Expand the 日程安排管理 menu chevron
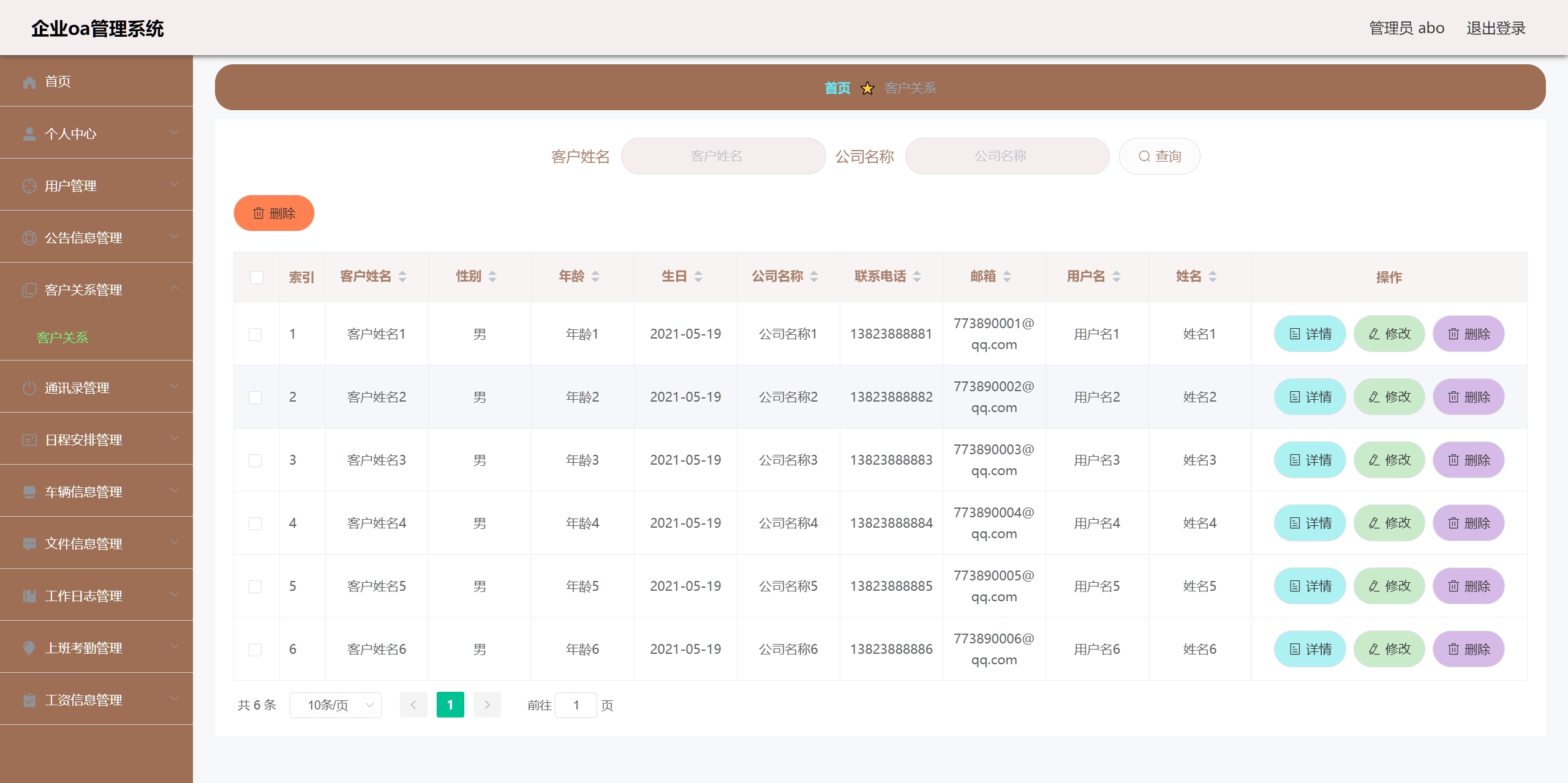This screenshot has height=783, width=1568. coord(175,438)
